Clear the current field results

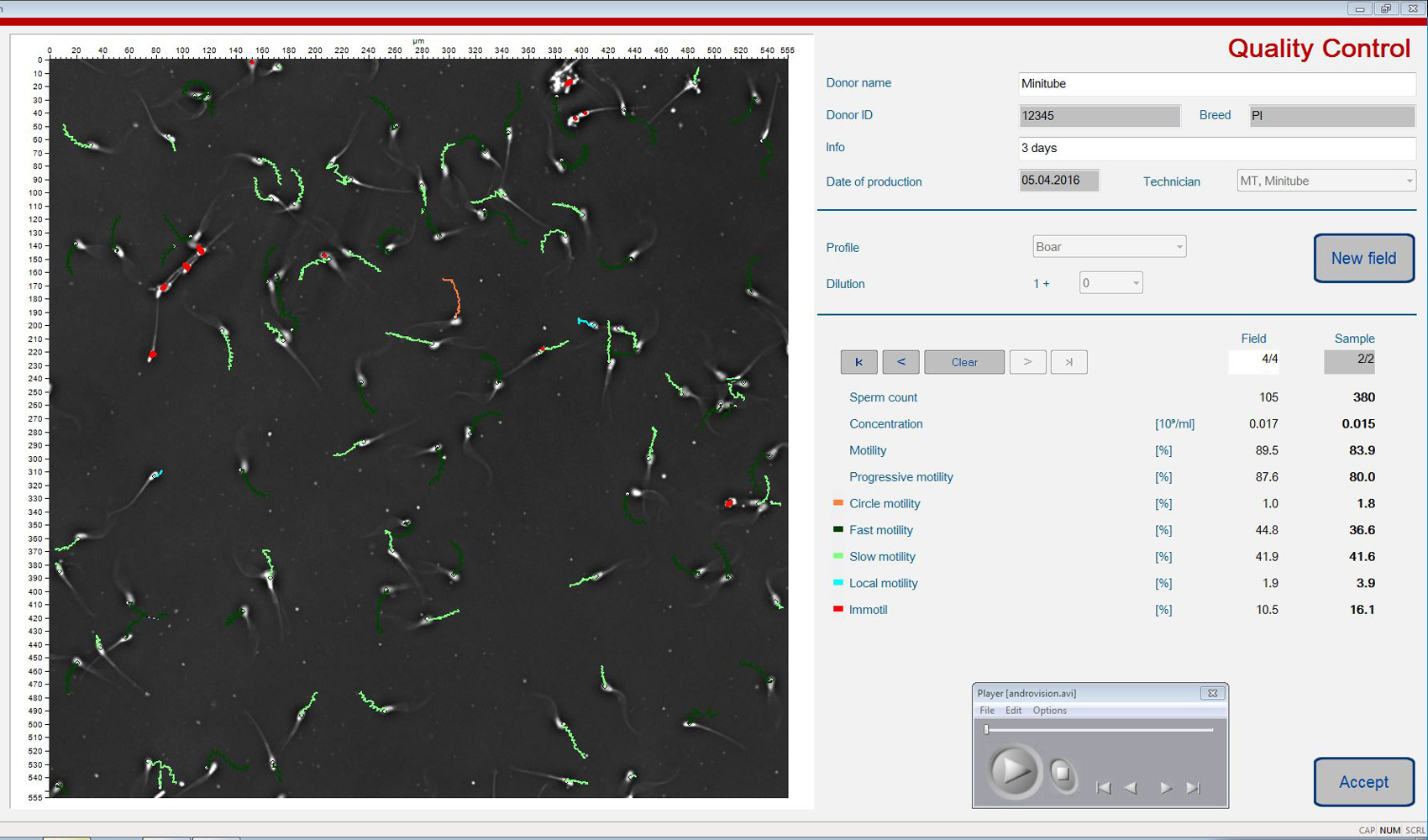coord(963,362)
